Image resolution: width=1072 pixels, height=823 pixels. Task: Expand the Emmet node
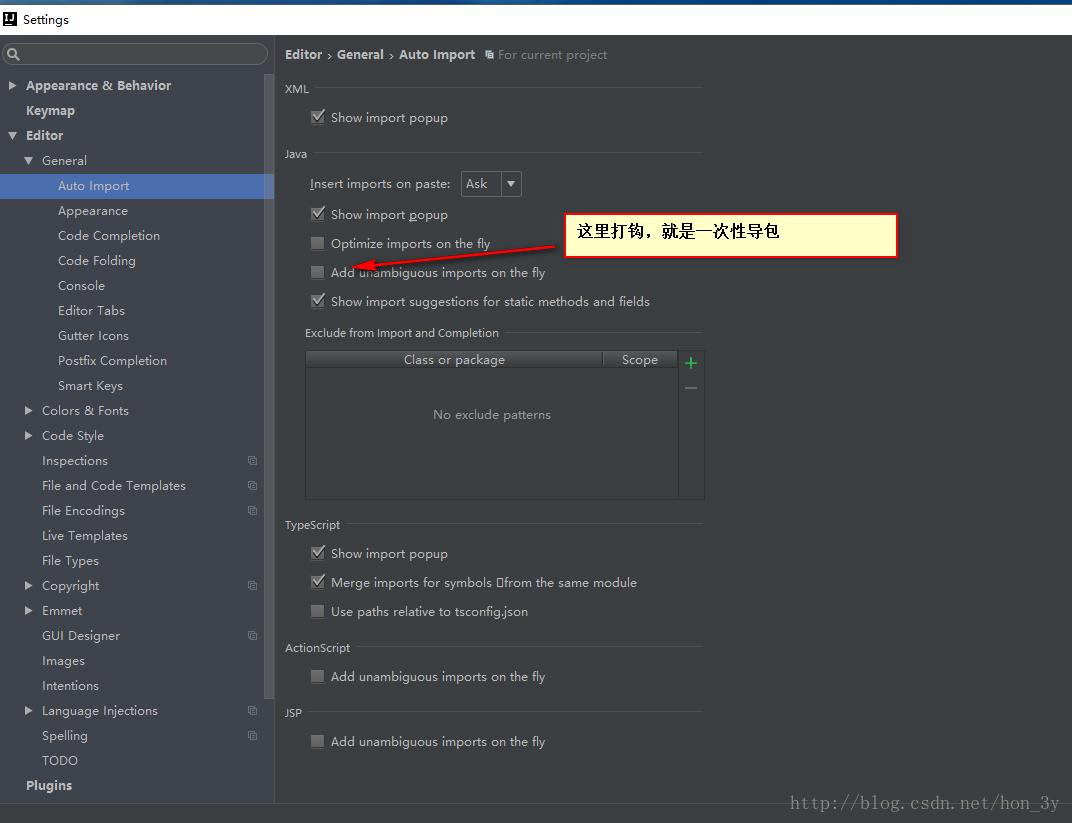[28, 610]
